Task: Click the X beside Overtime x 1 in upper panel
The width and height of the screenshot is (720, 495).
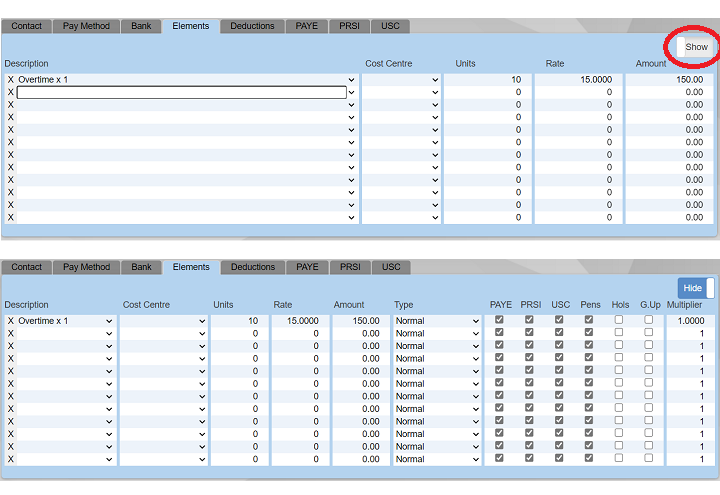Action: click(11, 80)
